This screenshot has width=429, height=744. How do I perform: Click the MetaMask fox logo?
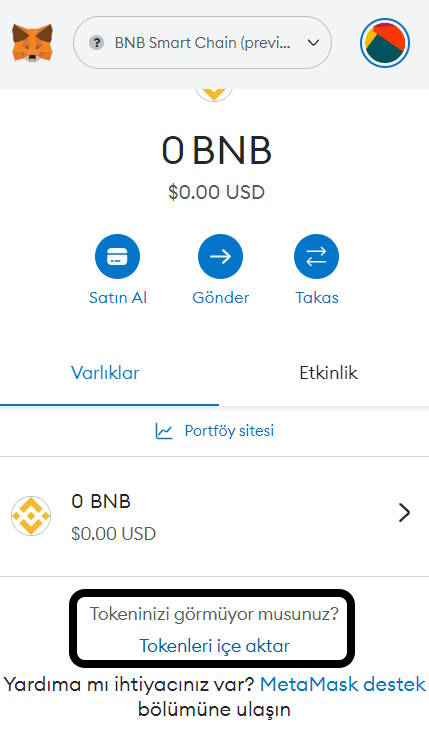32,43
